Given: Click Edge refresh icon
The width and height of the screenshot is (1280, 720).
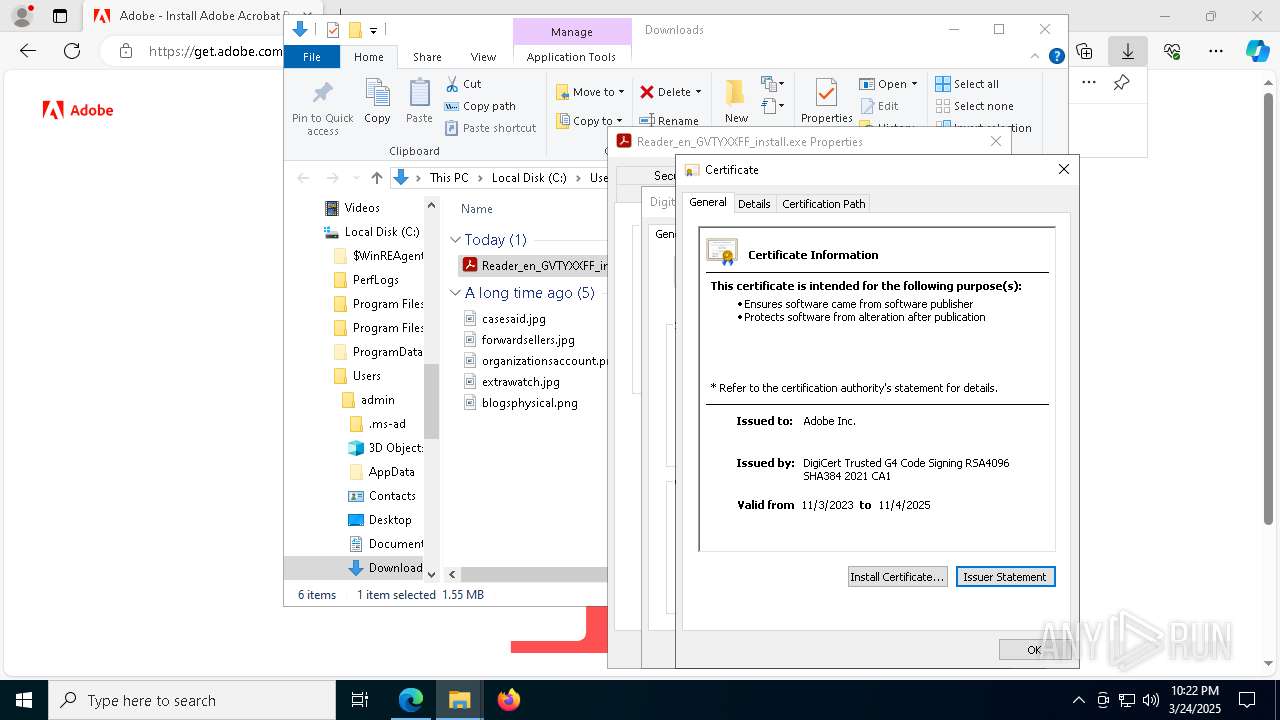Looking at the screenshot, I should (x=72, y=51).
